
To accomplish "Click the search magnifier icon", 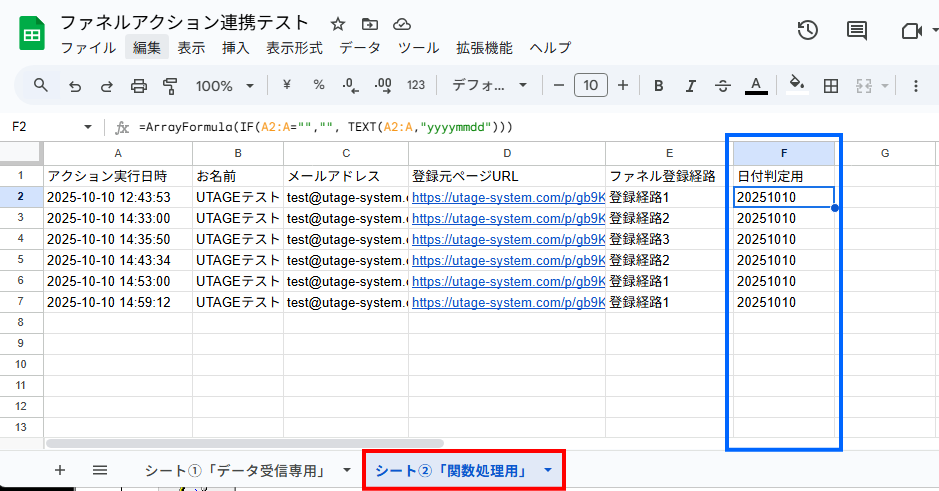I will pos(41,86).
